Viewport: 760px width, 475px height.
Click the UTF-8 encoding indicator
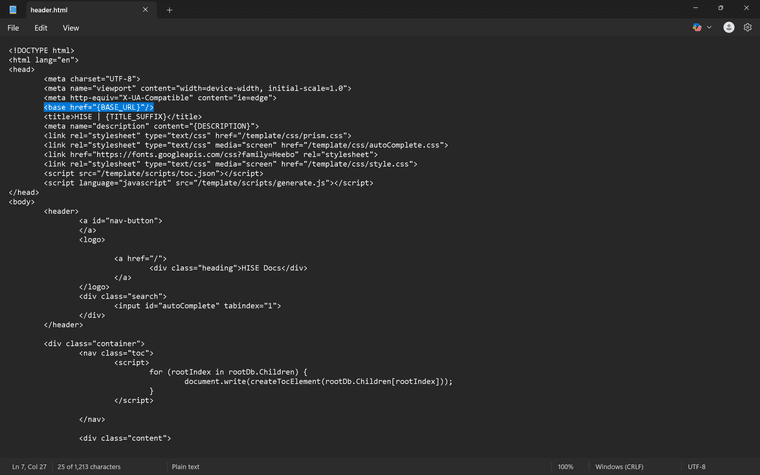pos(697,467)
